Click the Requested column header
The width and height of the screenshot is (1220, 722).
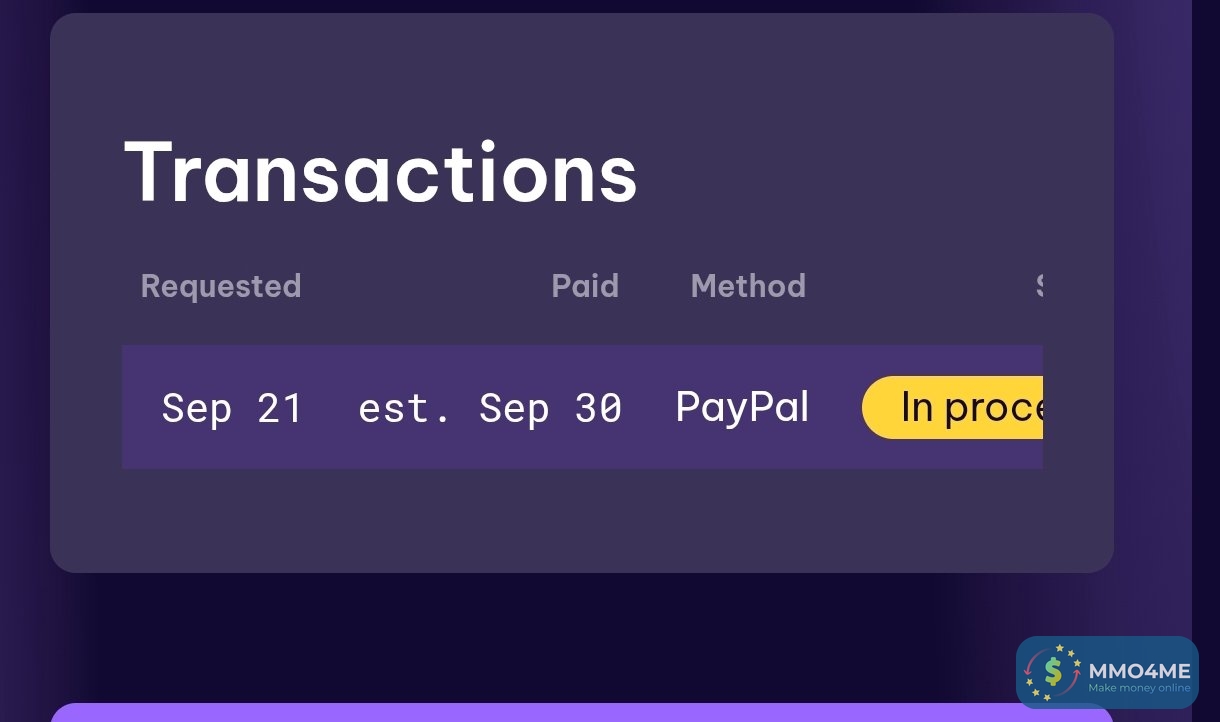[221, 286]
